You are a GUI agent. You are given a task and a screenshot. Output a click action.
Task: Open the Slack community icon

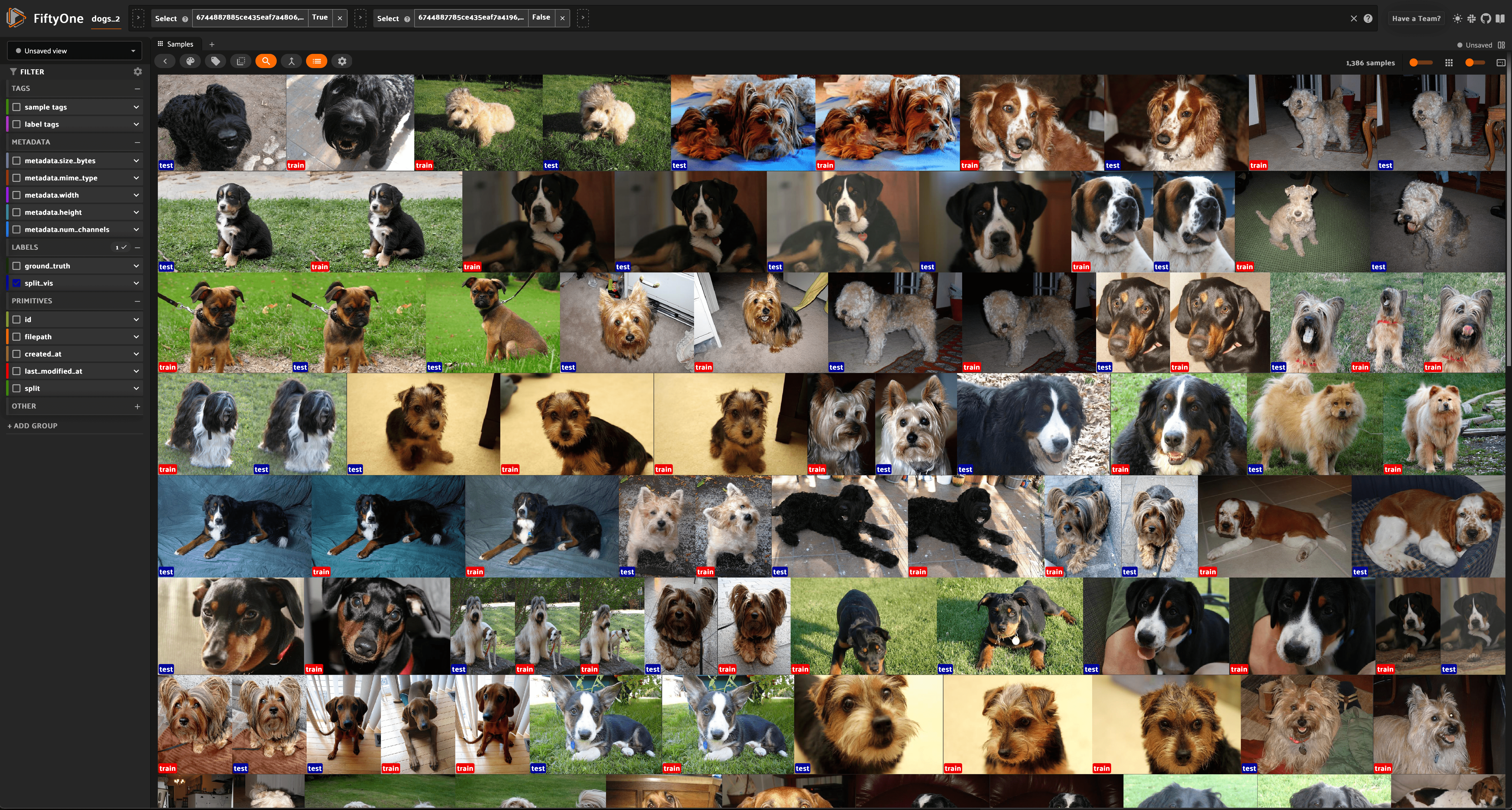[1472, 18]
